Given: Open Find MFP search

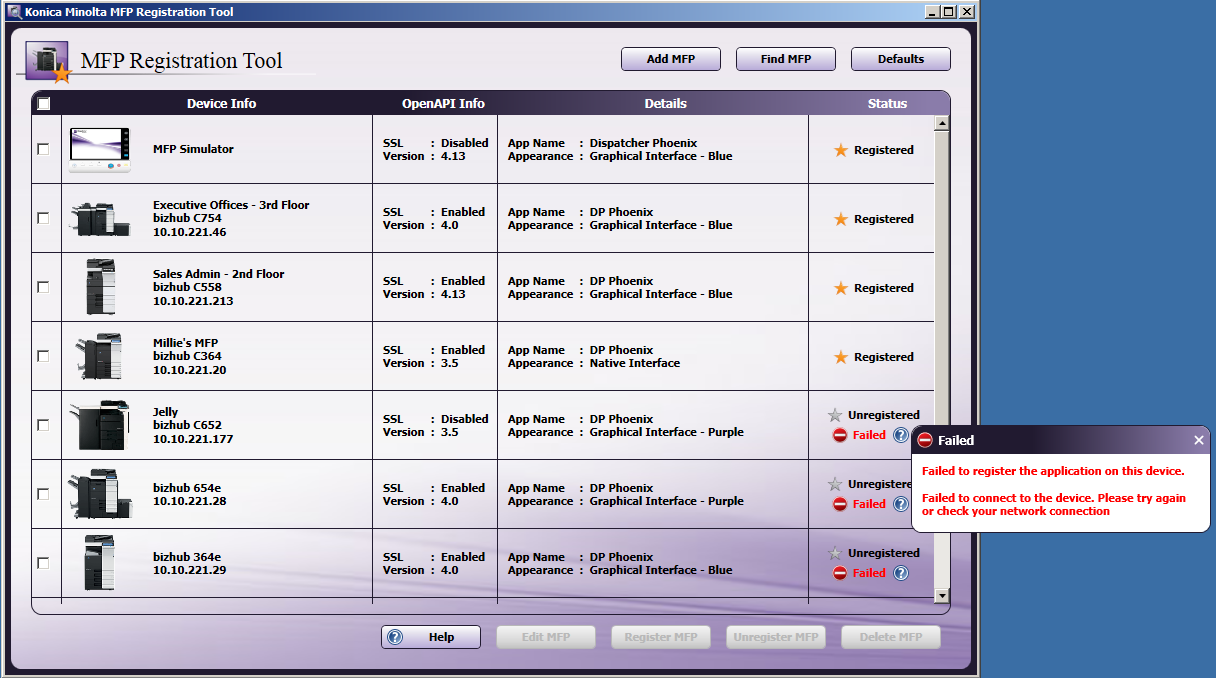Looking at the screenshot, I should pyautogui.click(x=786, y=59).
